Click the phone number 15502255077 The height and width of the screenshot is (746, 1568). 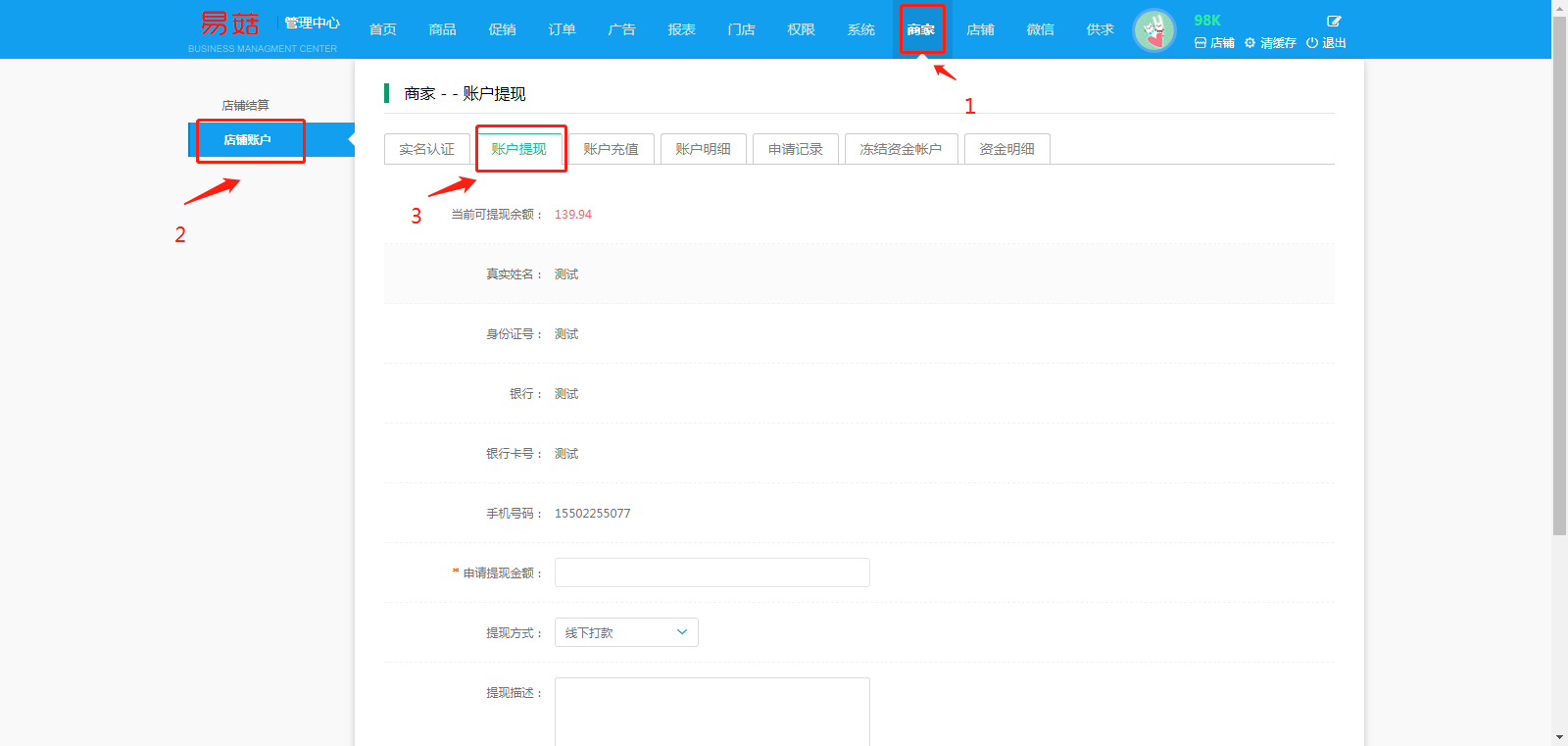coord(593,514)
